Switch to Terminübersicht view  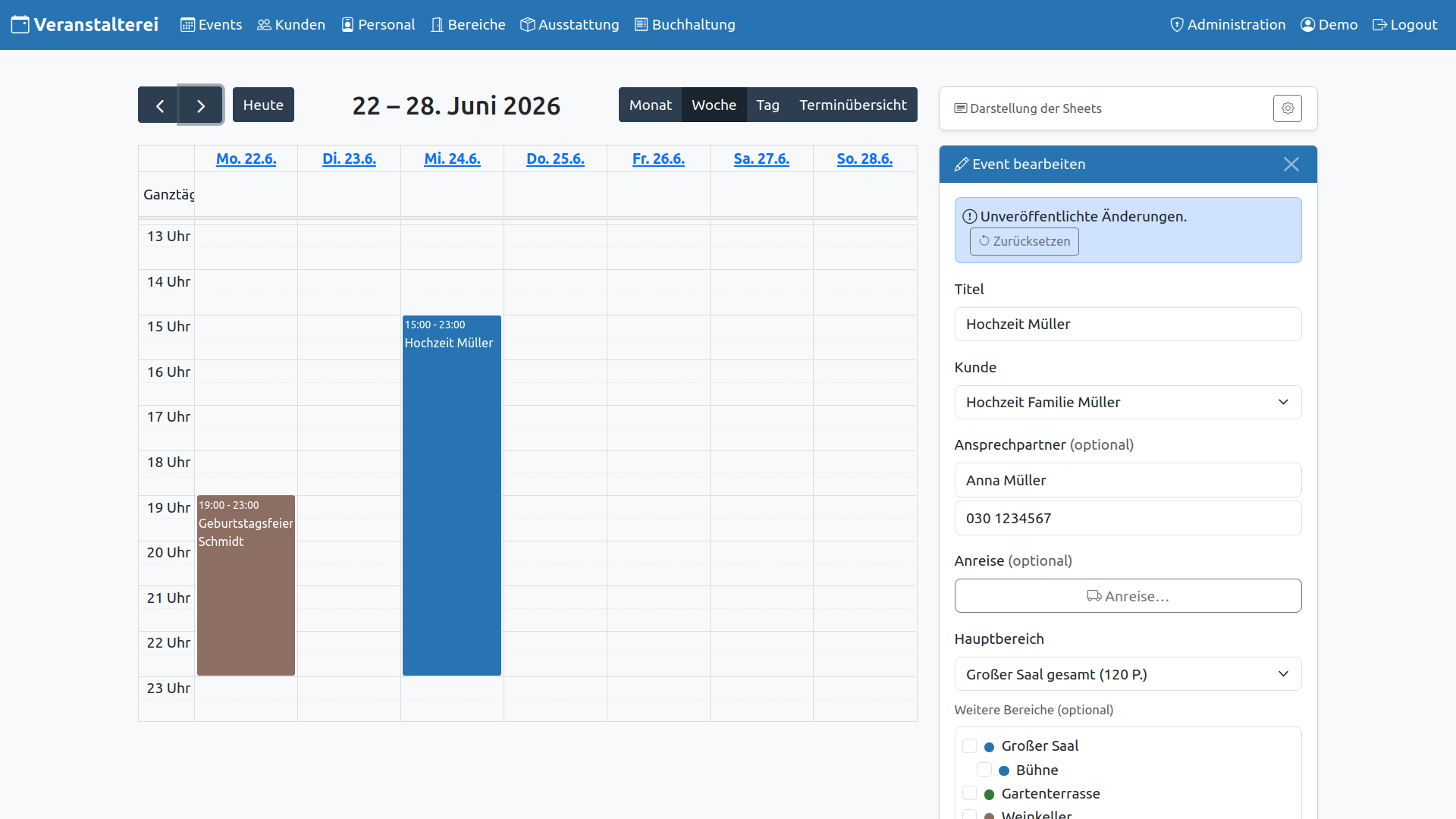[853, 105]
